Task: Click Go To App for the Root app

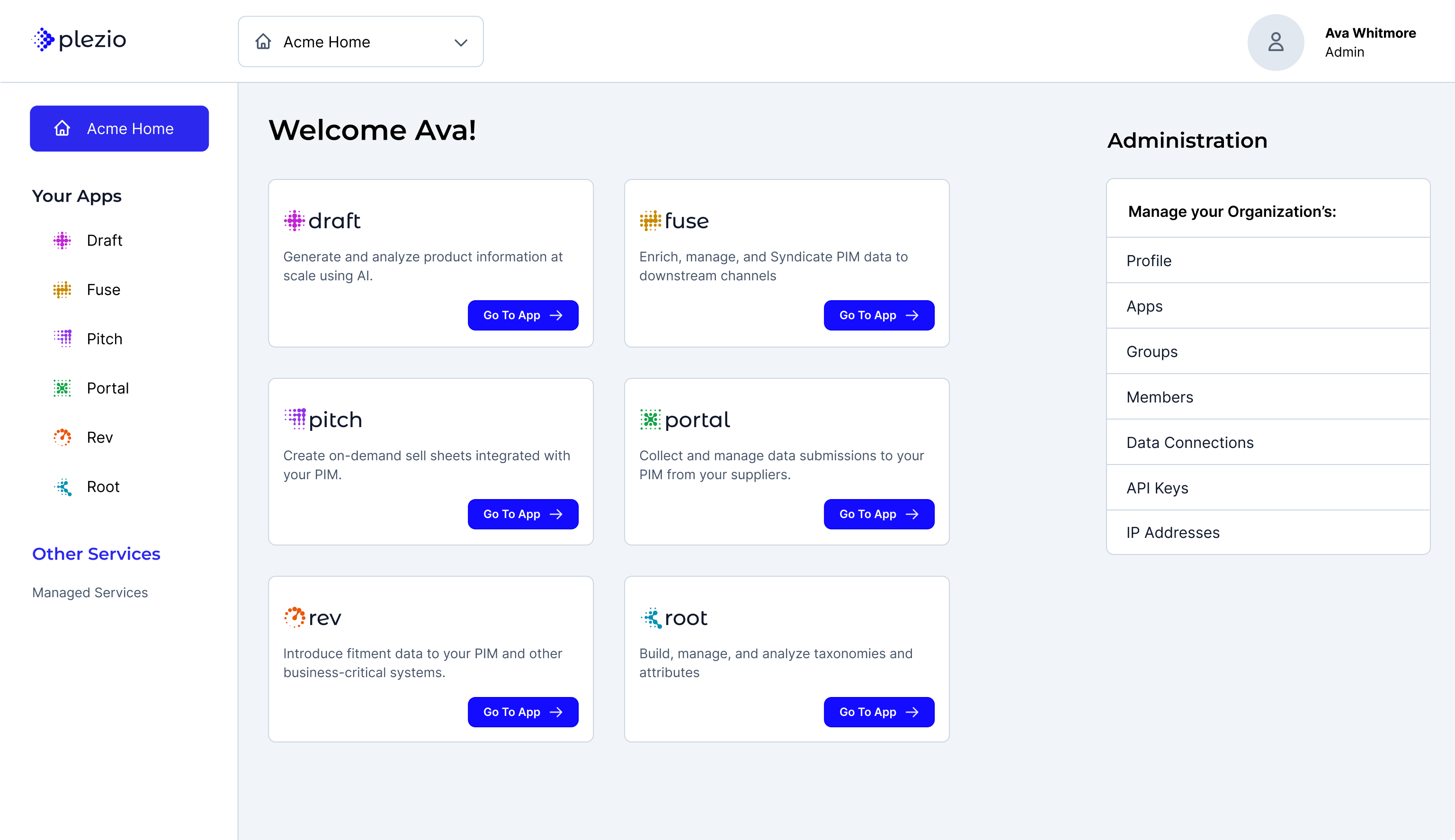Action: (x=878, y=712)
